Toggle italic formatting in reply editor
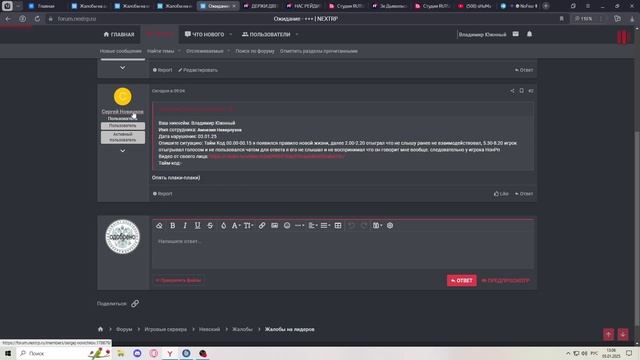This screenshot has width=640, height=360. tap(185, 225)
